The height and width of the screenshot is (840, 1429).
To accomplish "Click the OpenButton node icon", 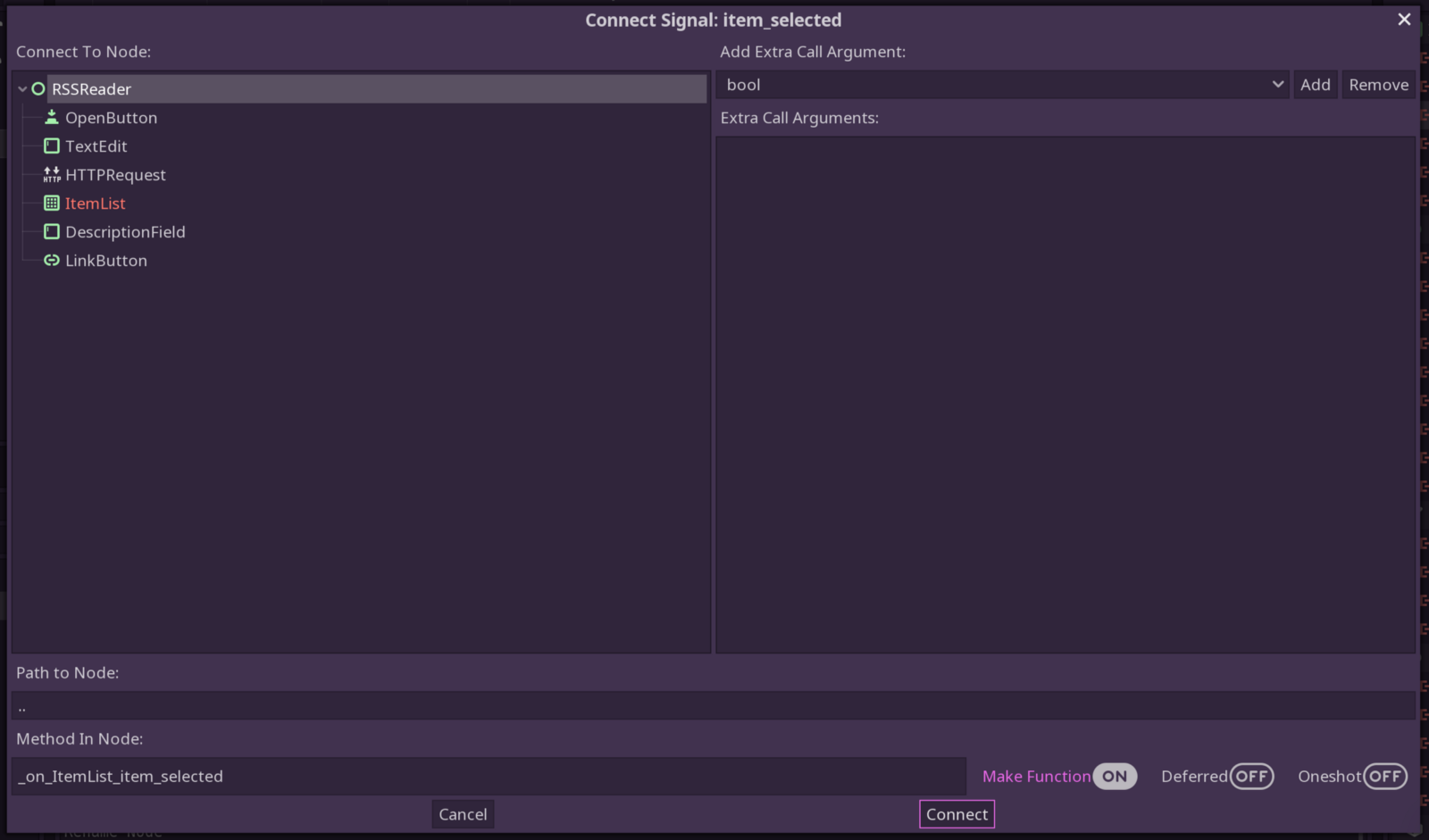I will pyautogui.click(x=52, y=118).
